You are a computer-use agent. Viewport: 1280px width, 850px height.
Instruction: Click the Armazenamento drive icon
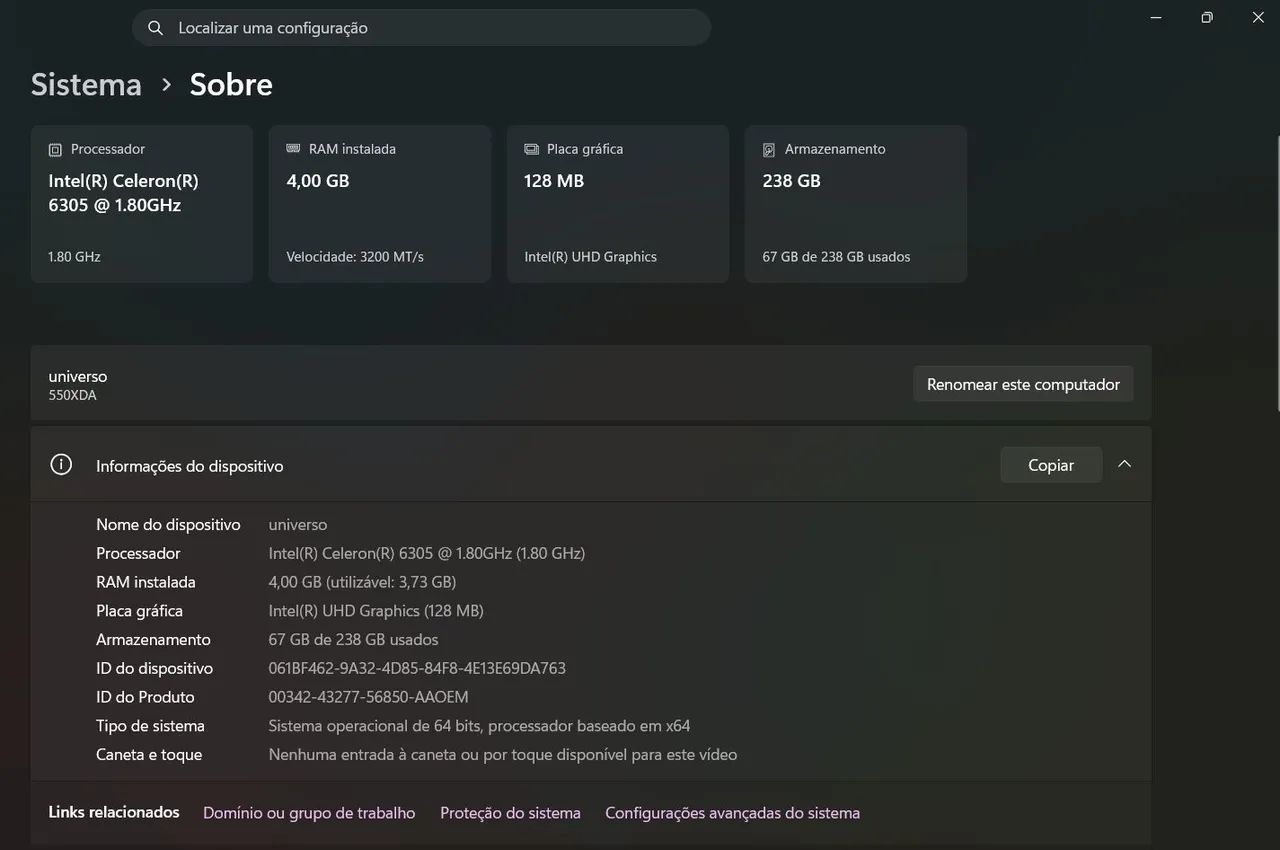click(x=769, y=150)
